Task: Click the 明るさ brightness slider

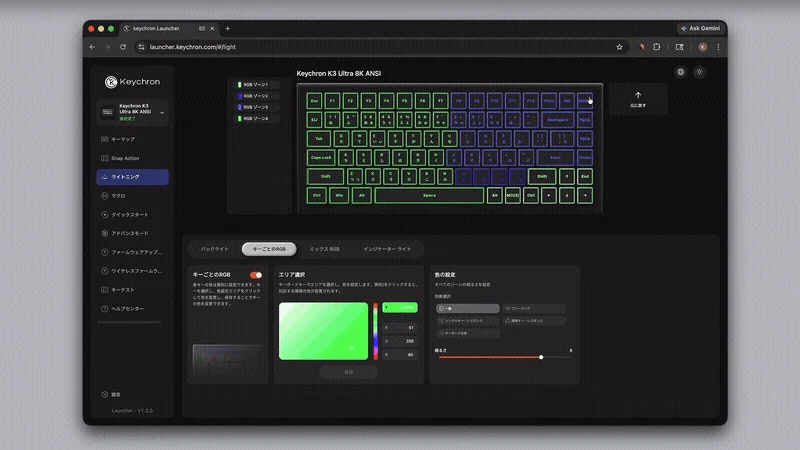Action: [x=503, y=357]
